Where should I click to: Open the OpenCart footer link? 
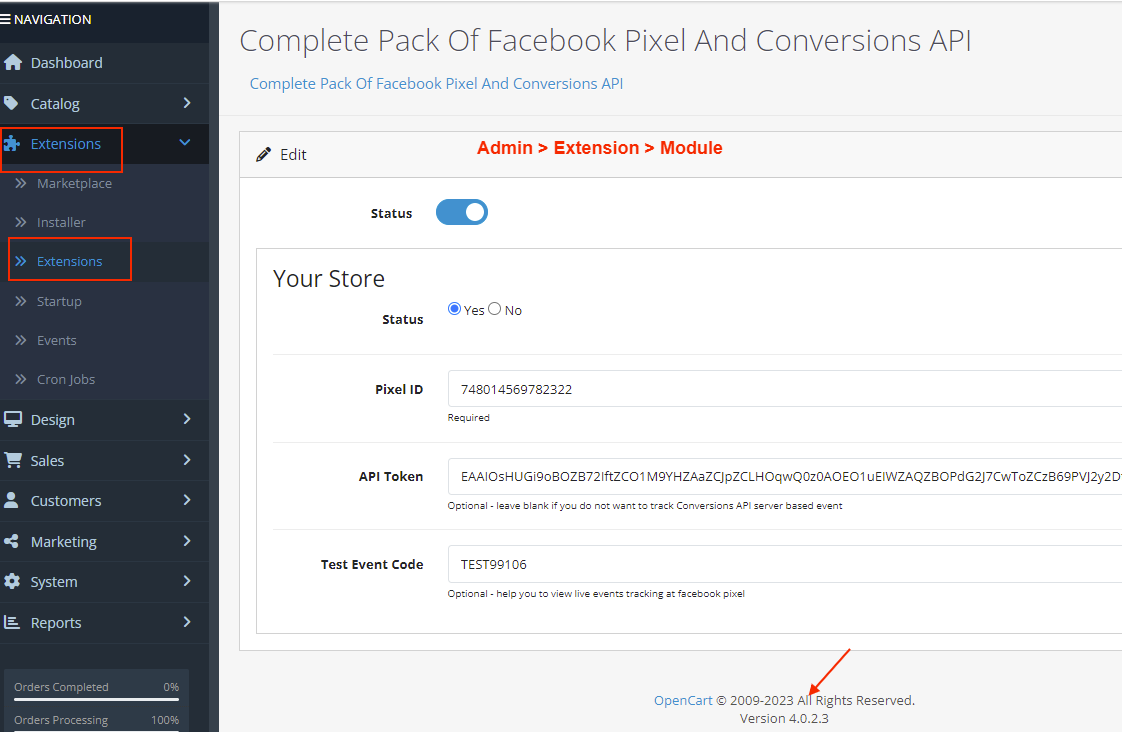click(x=683, y=701)
